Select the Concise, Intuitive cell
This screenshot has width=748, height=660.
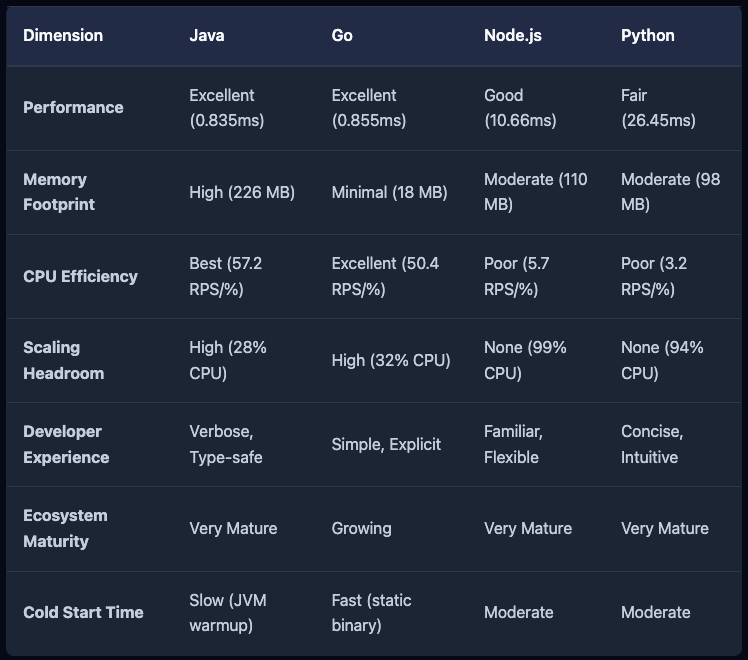click(652, 444)
